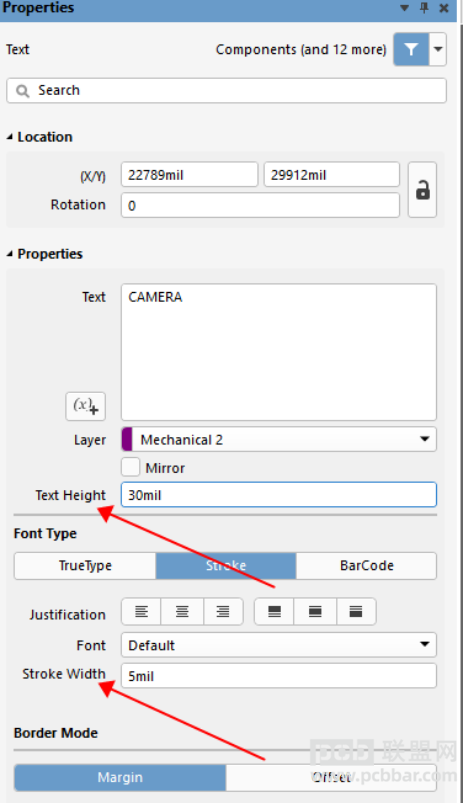Set vertical justification to middle icon

point(315,611)
